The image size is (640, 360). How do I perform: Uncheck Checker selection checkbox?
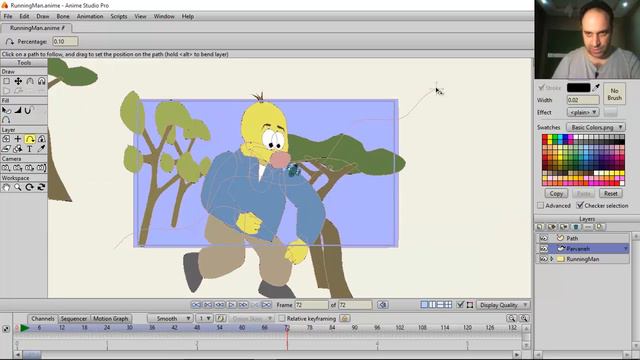pos(580,205)
